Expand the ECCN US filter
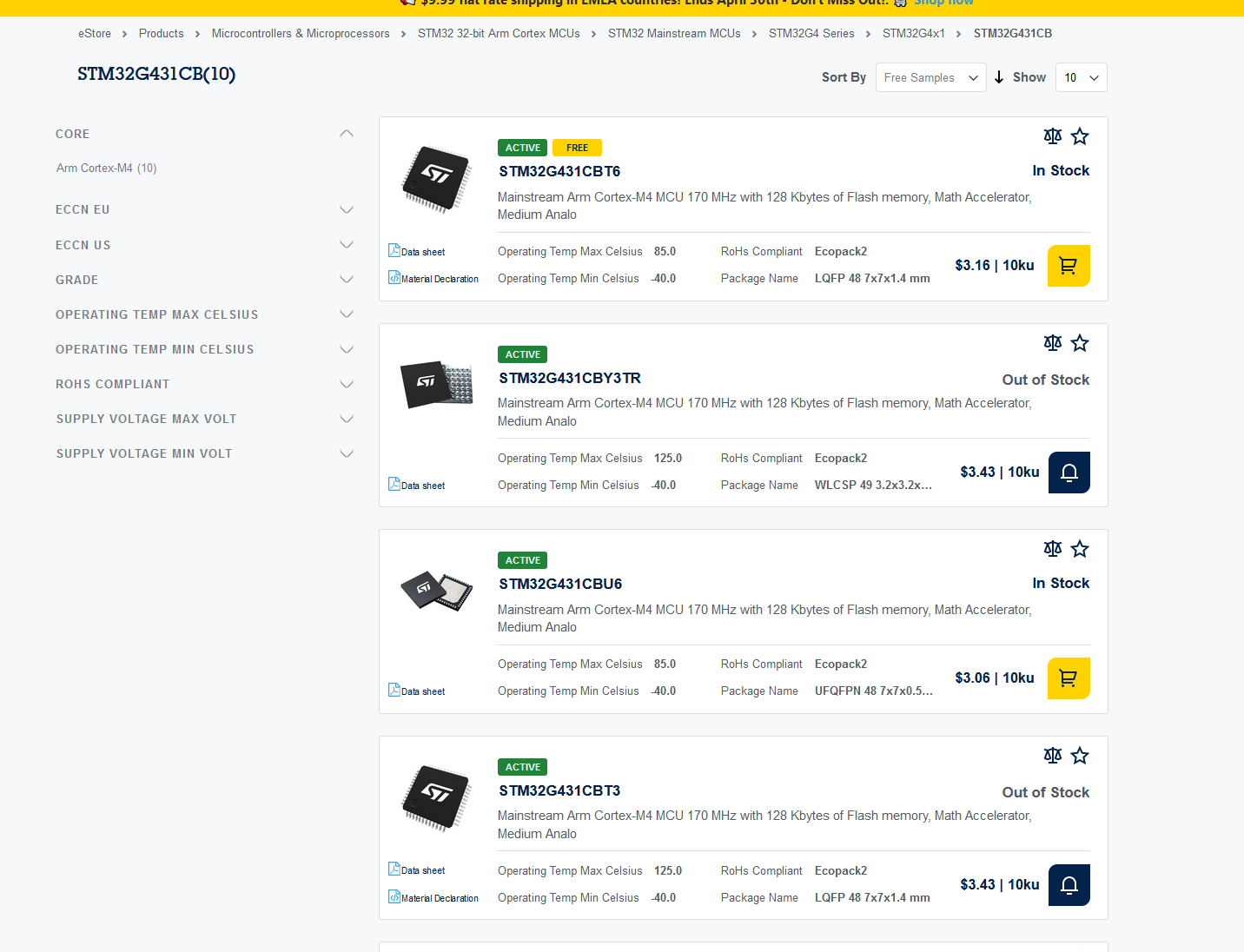The width and height of the screenshot is (1244, 952). (x=347, y=245)
